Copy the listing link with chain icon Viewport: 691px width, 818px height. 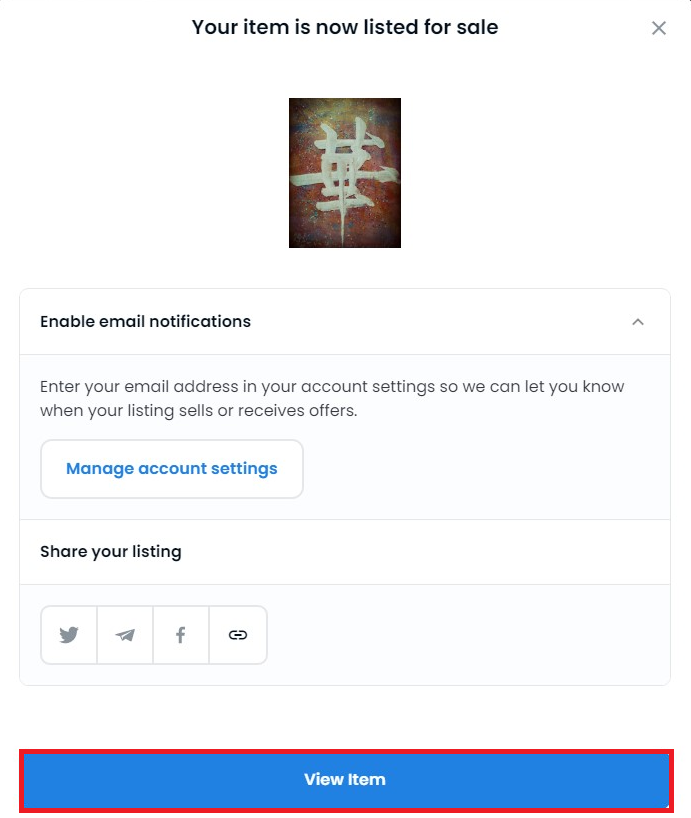point(238,635)
